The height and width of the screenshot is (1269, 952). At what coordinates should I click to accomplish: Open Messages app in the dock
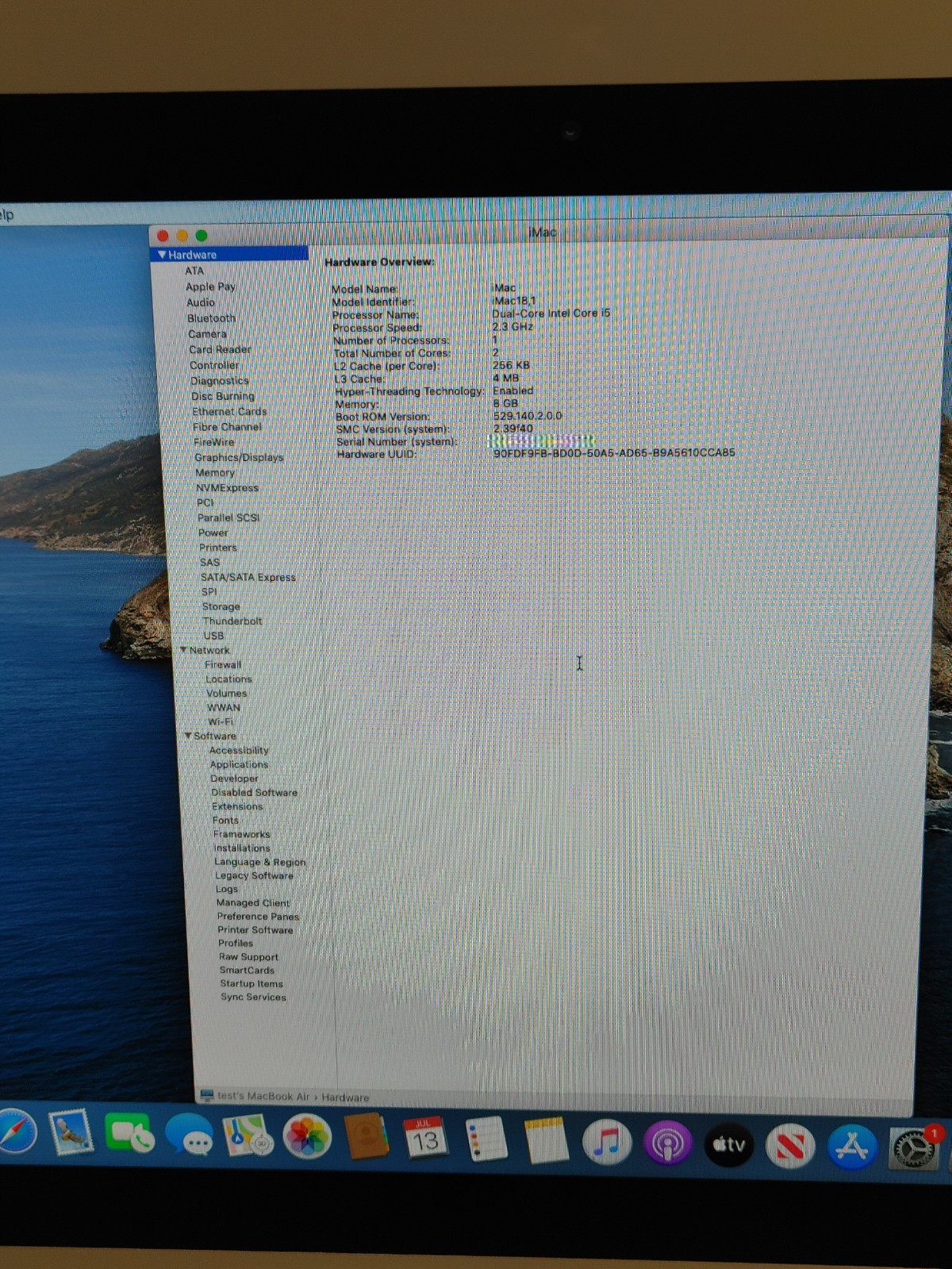(x=189, y=1135)
